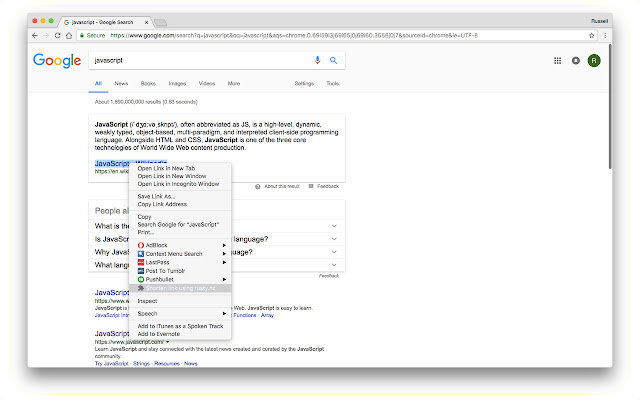Switch to the News search tab
The height and width of the screenshot is (400, 640).
[121, 83]
